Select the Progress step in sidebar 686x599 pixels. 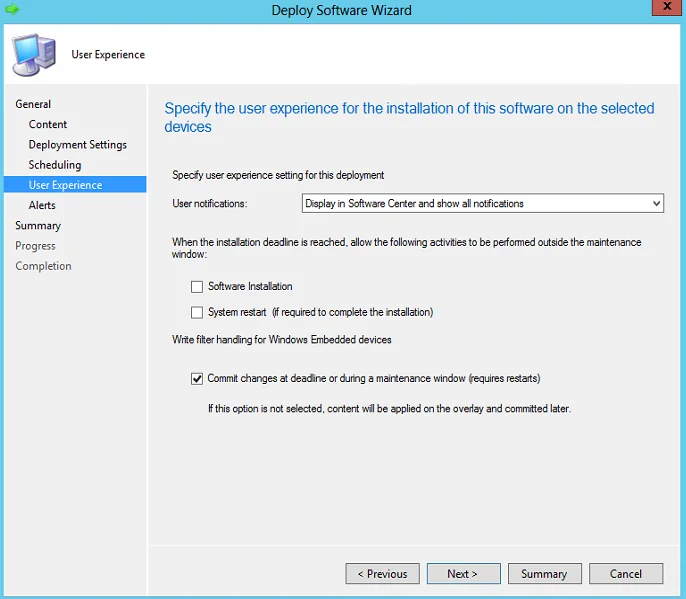35,246
